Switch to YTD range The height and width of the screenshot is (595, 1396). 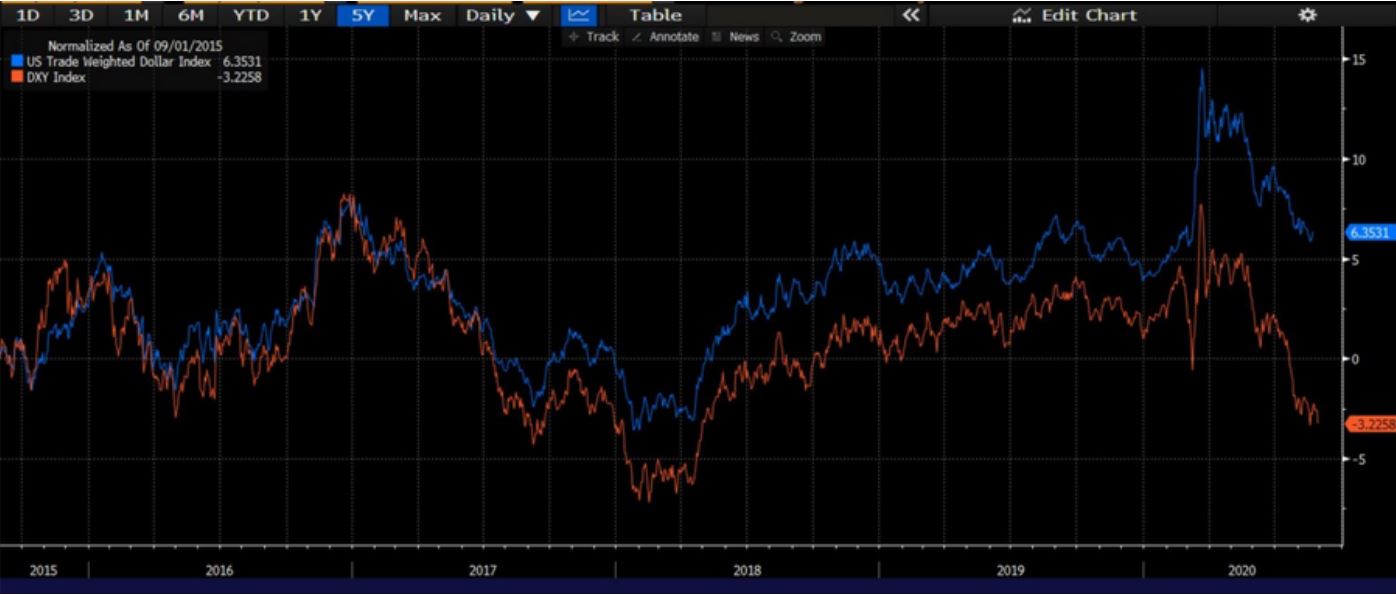click(251, 15)
